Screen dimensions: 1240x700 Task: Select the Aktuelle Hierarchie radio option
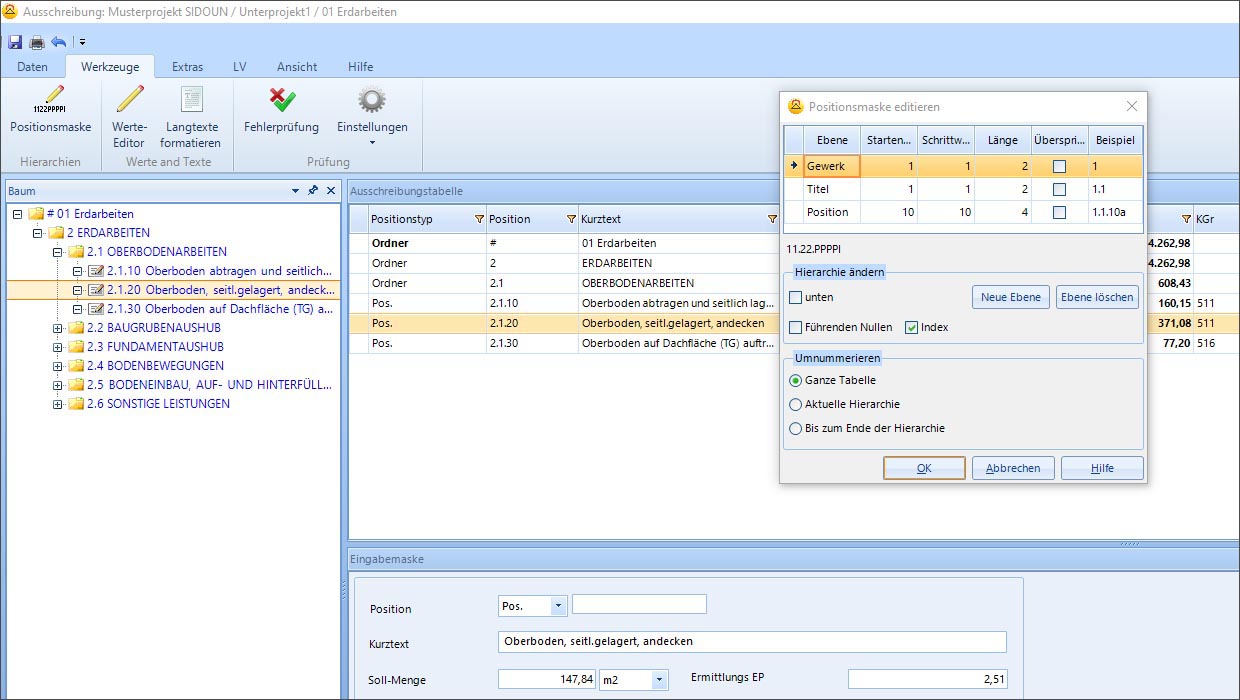tap(796, 404)
